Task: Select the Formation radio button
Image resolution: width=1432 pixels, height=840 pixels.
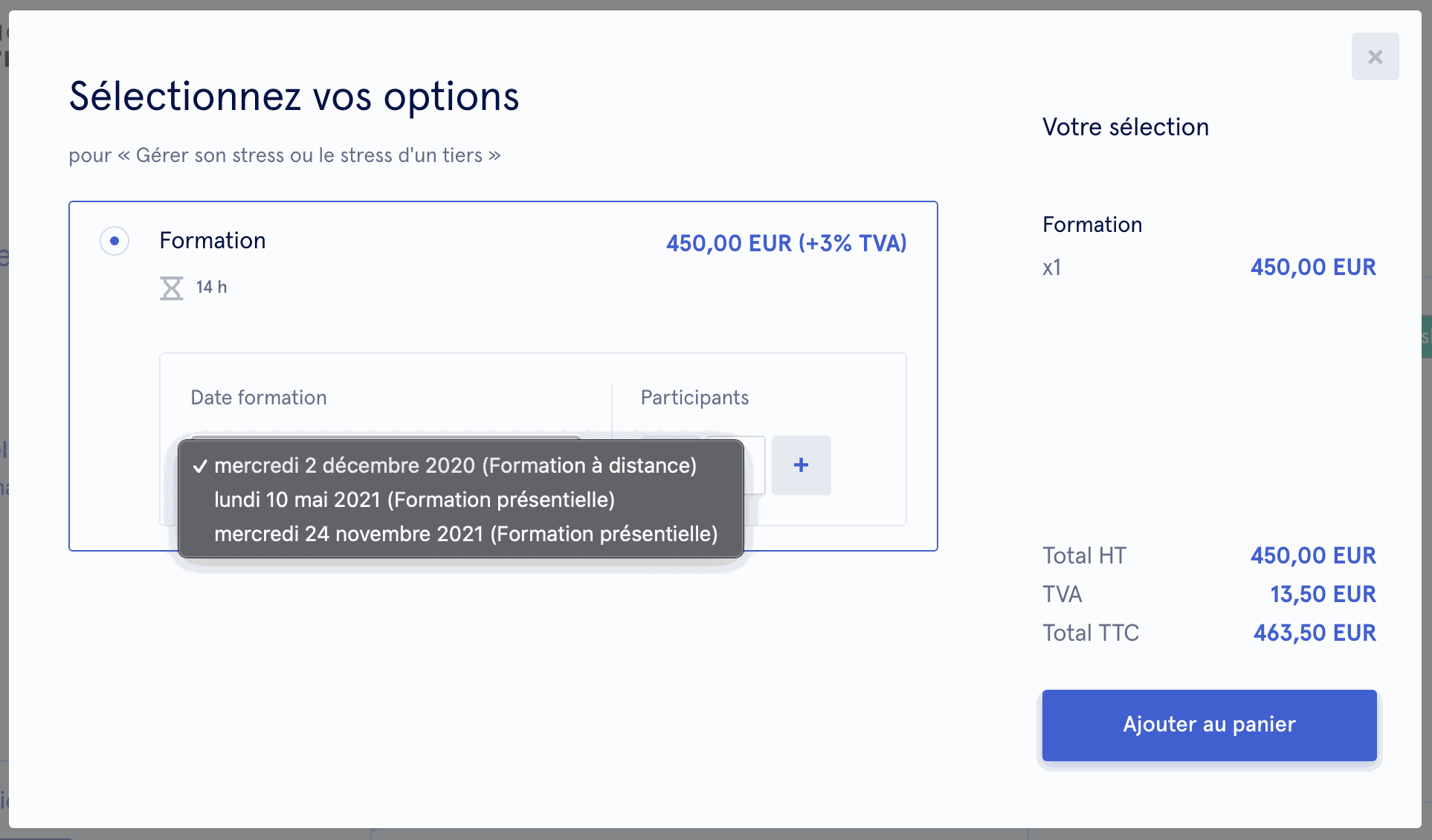Action: pyautogui.click(x=115, y=241)
